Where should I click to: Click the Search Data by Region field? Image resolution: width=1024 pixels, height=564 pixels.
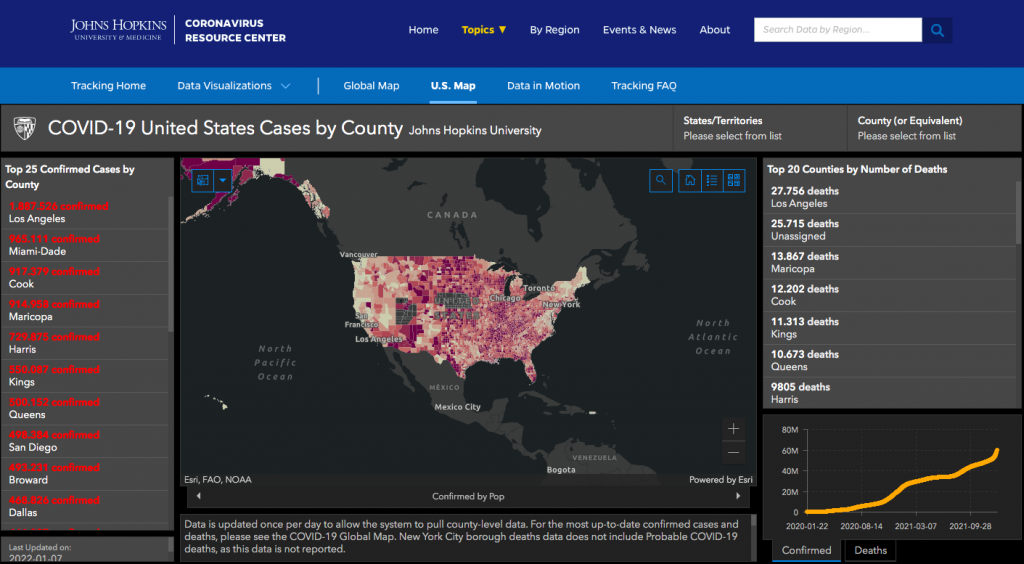(837, 30)
